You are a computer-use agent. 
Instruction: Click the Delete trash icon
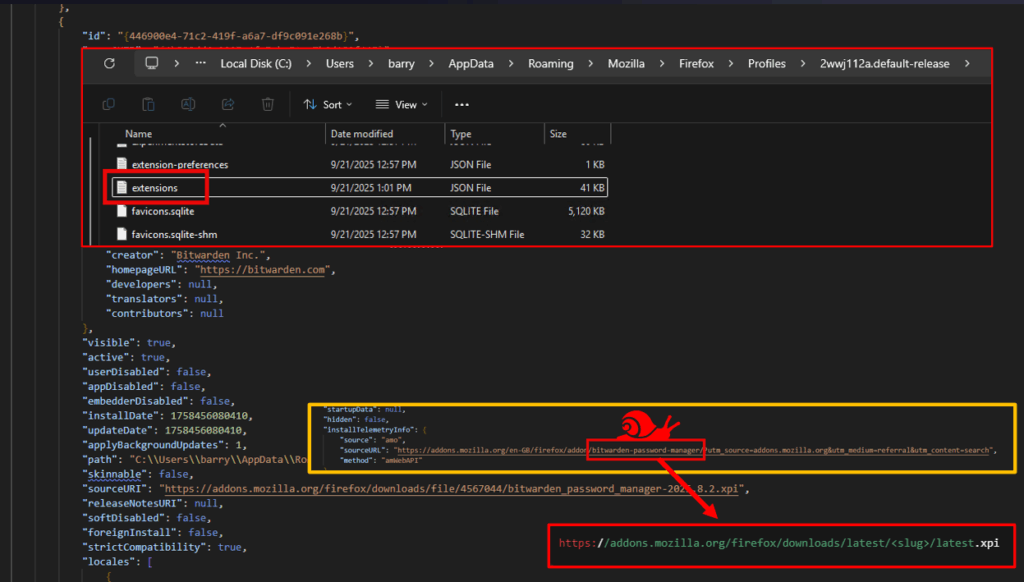click(268, 104)
